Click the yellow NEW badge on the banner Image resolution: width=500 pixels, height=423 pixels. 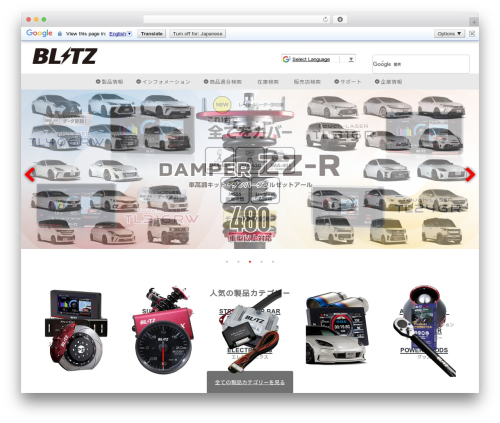point(222,104)
